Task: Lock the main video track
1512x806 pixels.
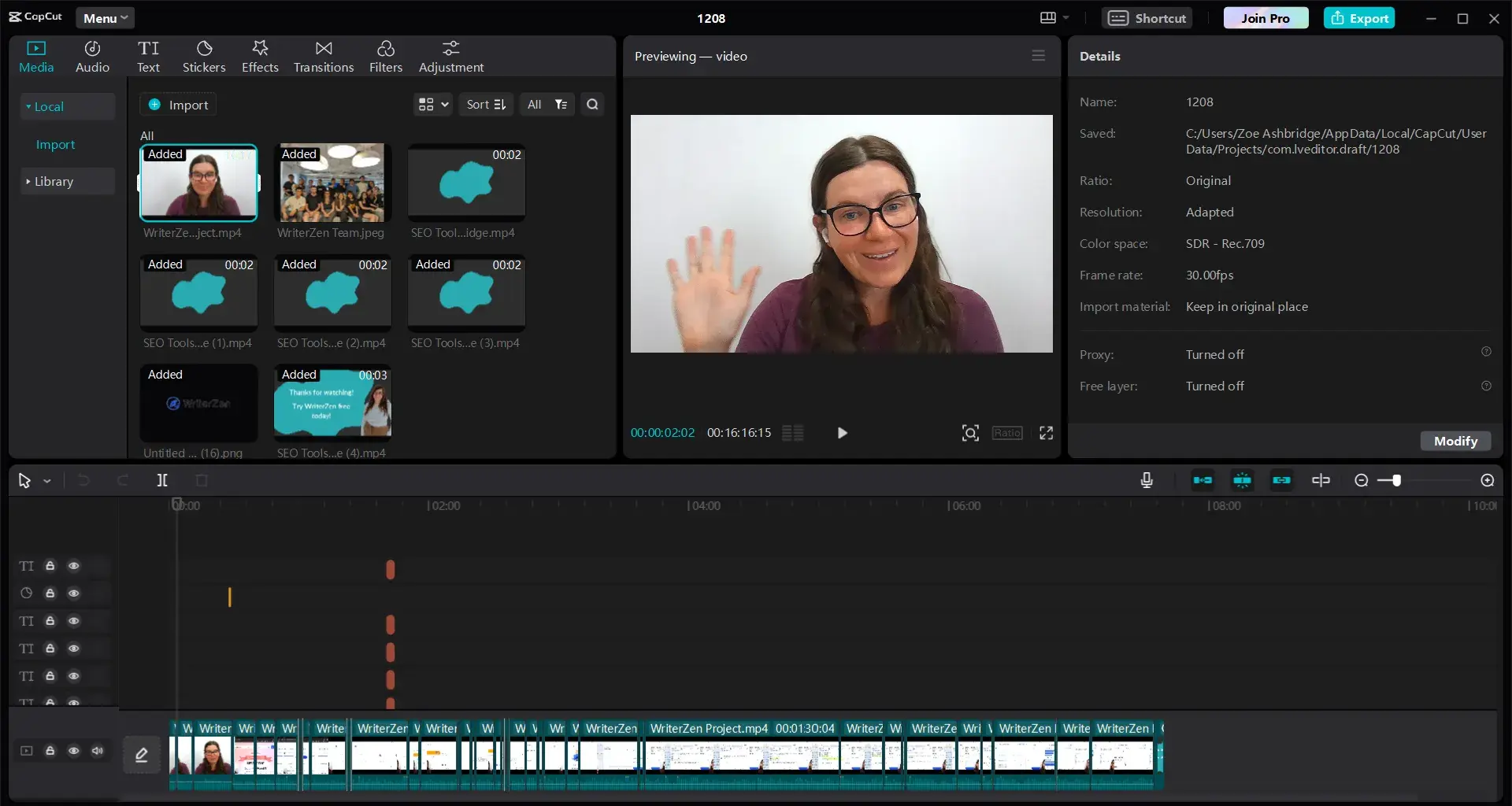Action: pos(50,751)
